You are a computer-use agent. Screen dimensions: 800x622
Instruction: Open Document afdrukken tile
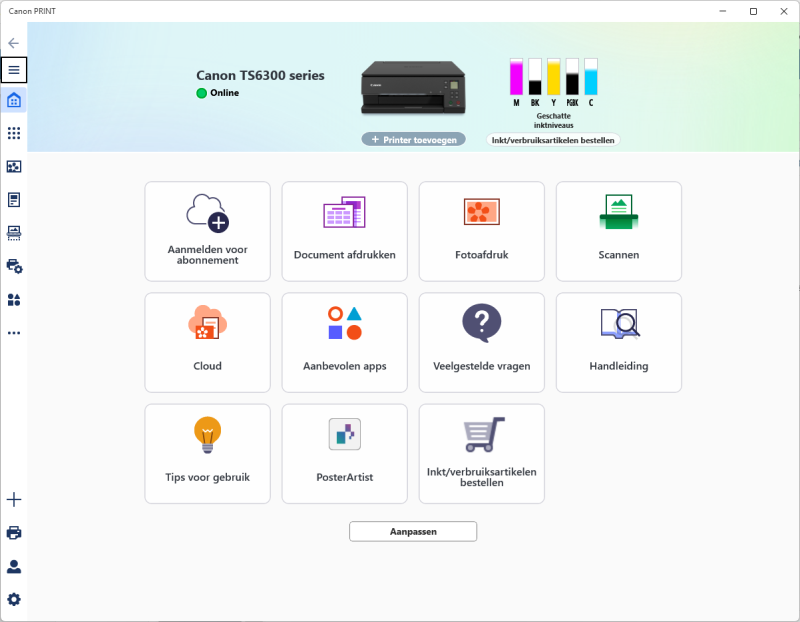point(344,231)
